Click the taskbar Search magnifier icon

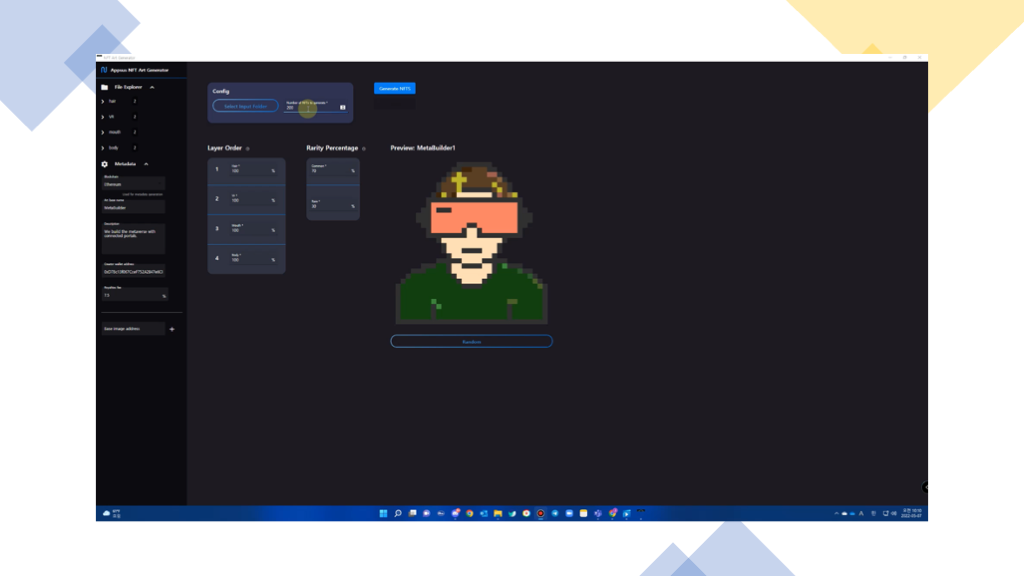point(398,513)
